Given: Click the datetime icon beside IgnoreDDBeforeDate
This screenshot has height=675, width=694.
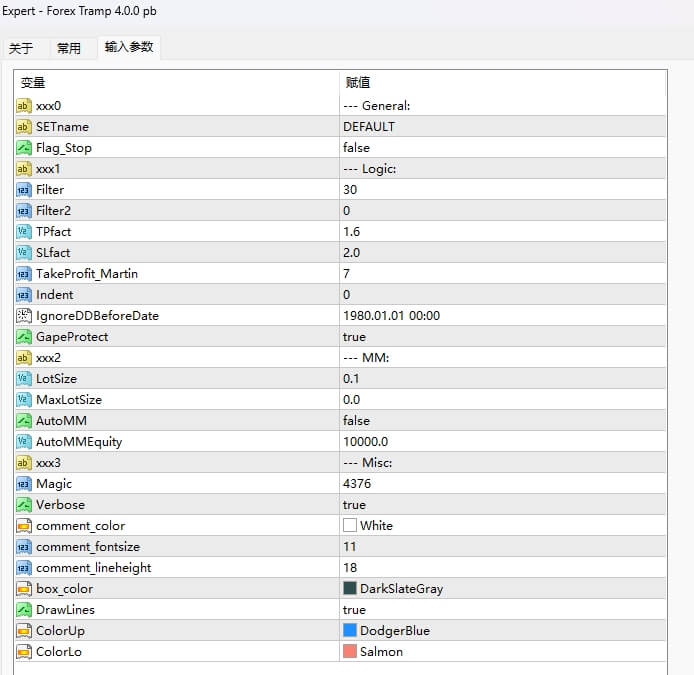Looking at the screenshot, I should tap(24, 316).
